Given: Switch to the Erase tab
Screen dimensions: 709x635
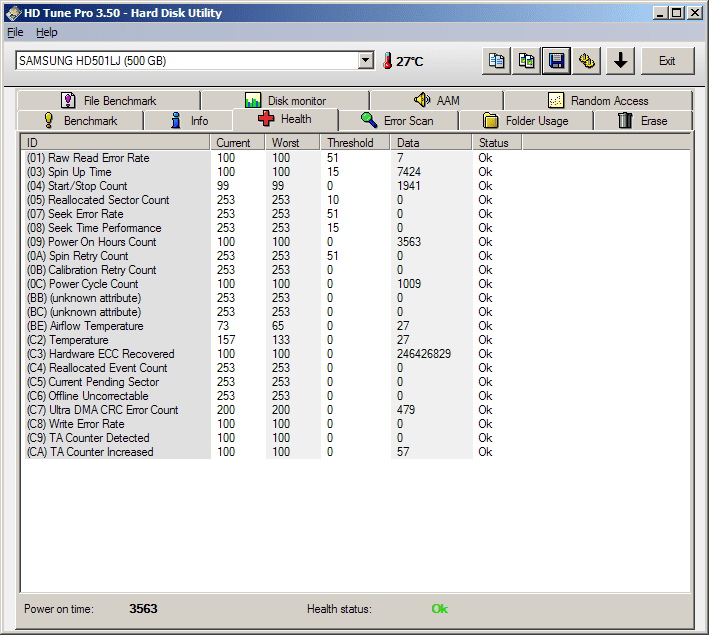Looking at the screenshot, I should 643,121.
